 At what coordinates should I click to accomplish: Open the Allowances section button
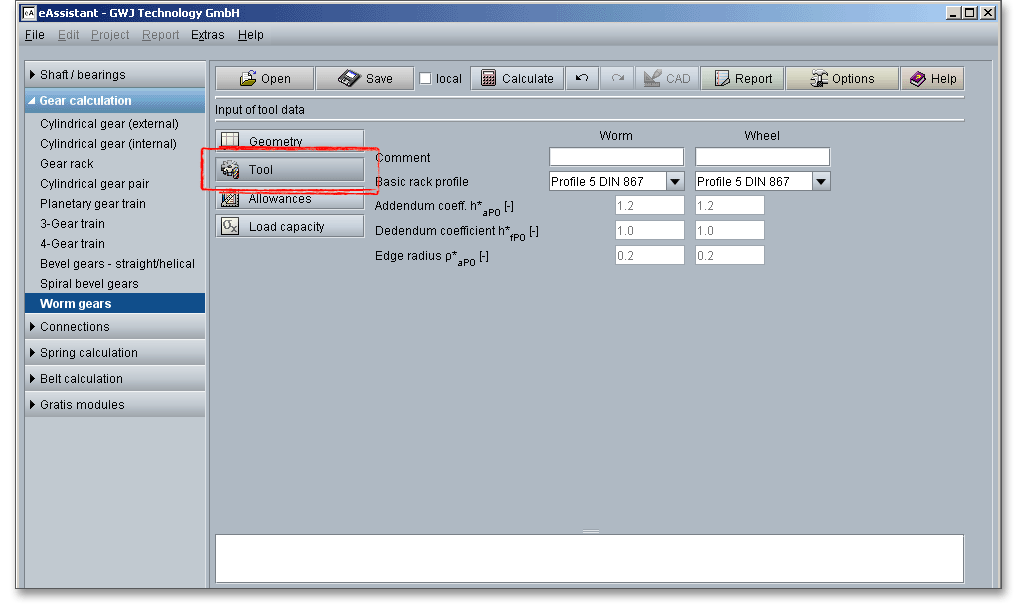(290, 199)
